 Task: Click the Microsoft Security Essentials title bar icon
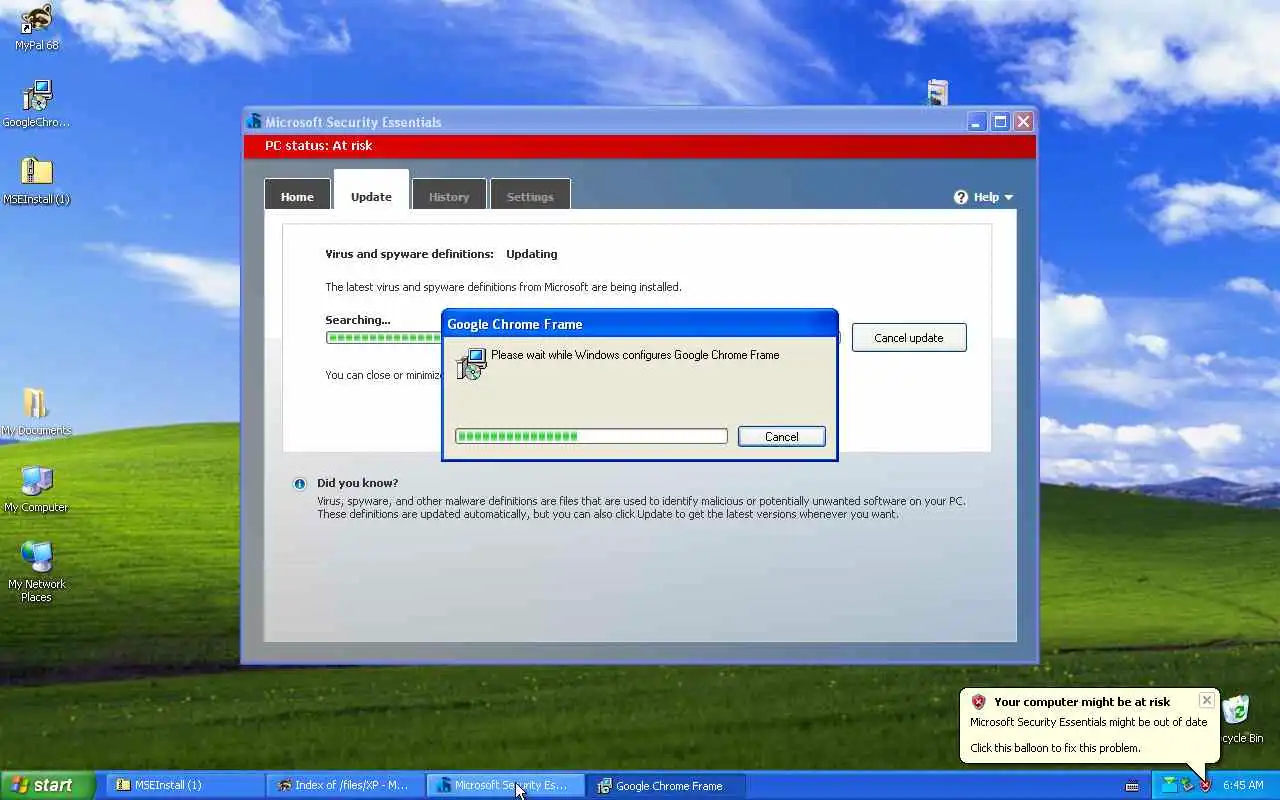[254, 122]
